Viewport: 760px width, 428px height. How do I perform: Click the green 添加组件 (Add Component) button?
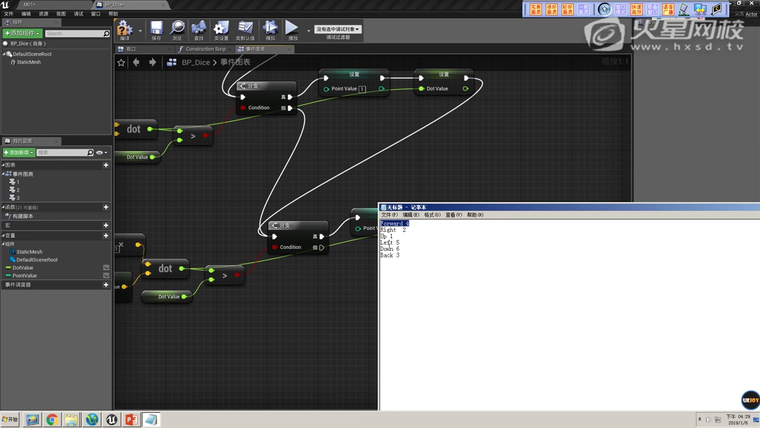[22, 33]
